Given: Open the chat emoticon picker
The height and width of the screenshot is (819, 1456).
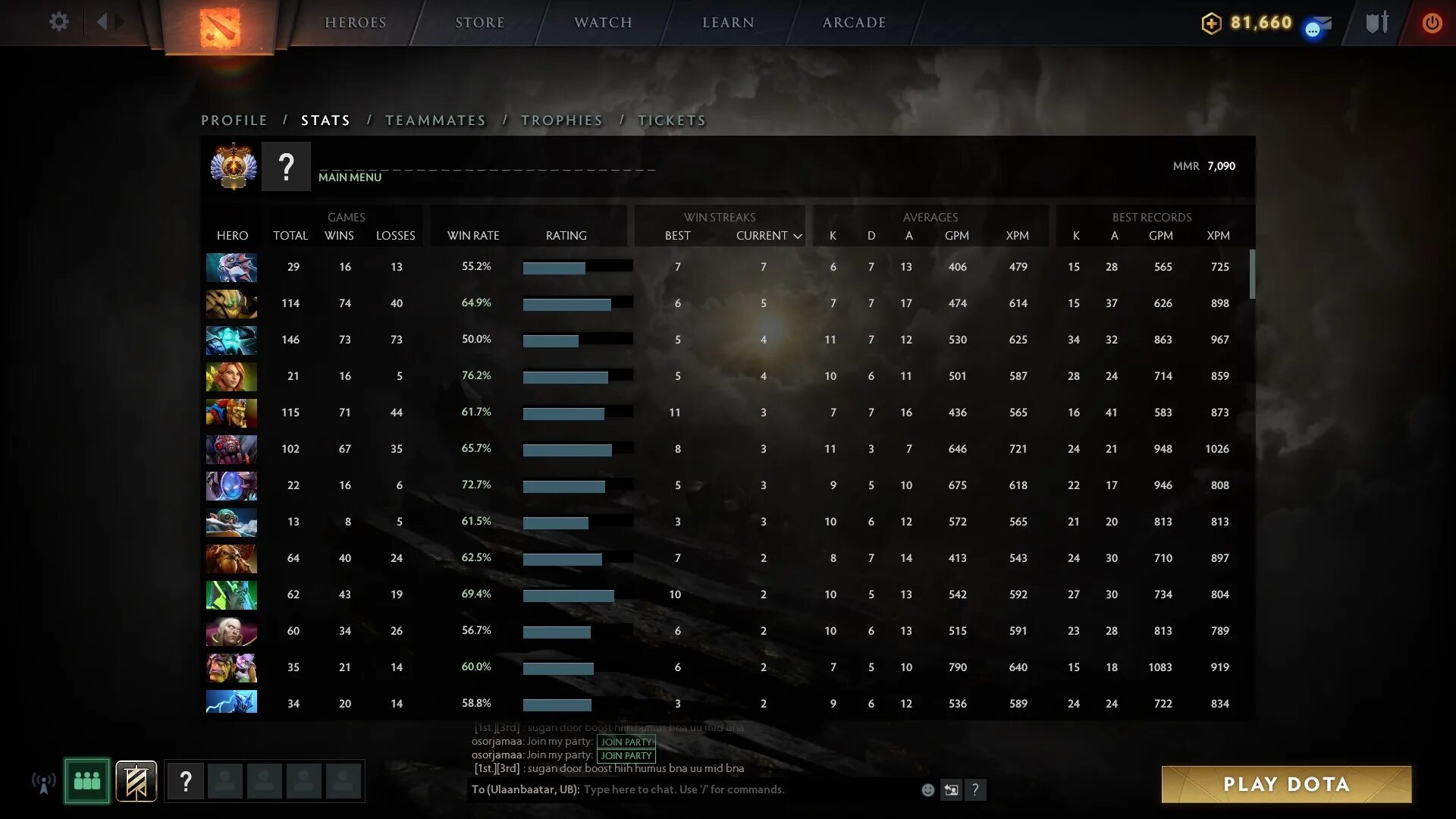Looking at the screenshot, I should click(927, 790).
